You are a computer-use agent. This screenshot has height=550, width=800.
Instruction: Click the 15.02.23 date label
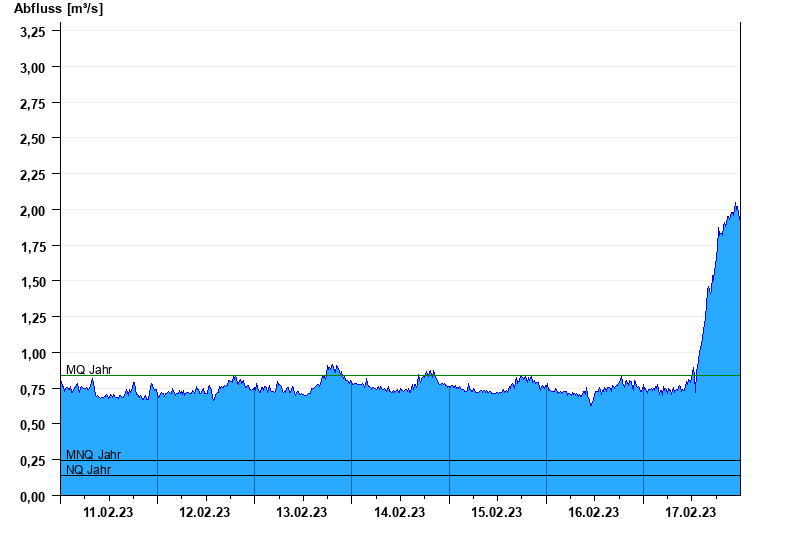pos(496,512)
